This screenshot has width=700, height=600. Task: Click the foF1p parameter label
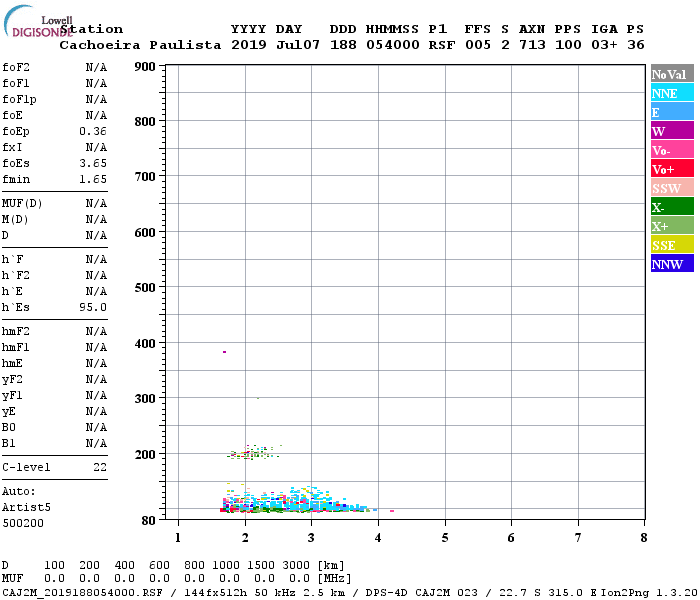point(19,100)
